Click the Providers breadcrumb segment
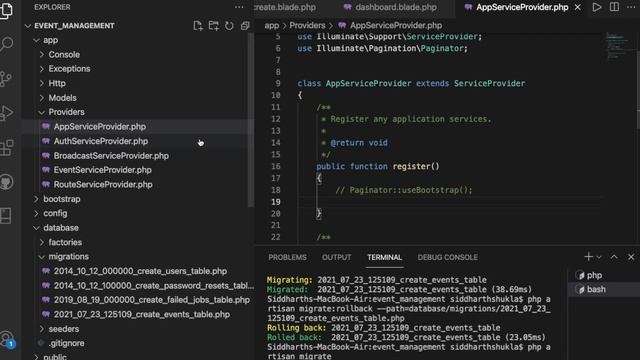 tap(307, 25)
